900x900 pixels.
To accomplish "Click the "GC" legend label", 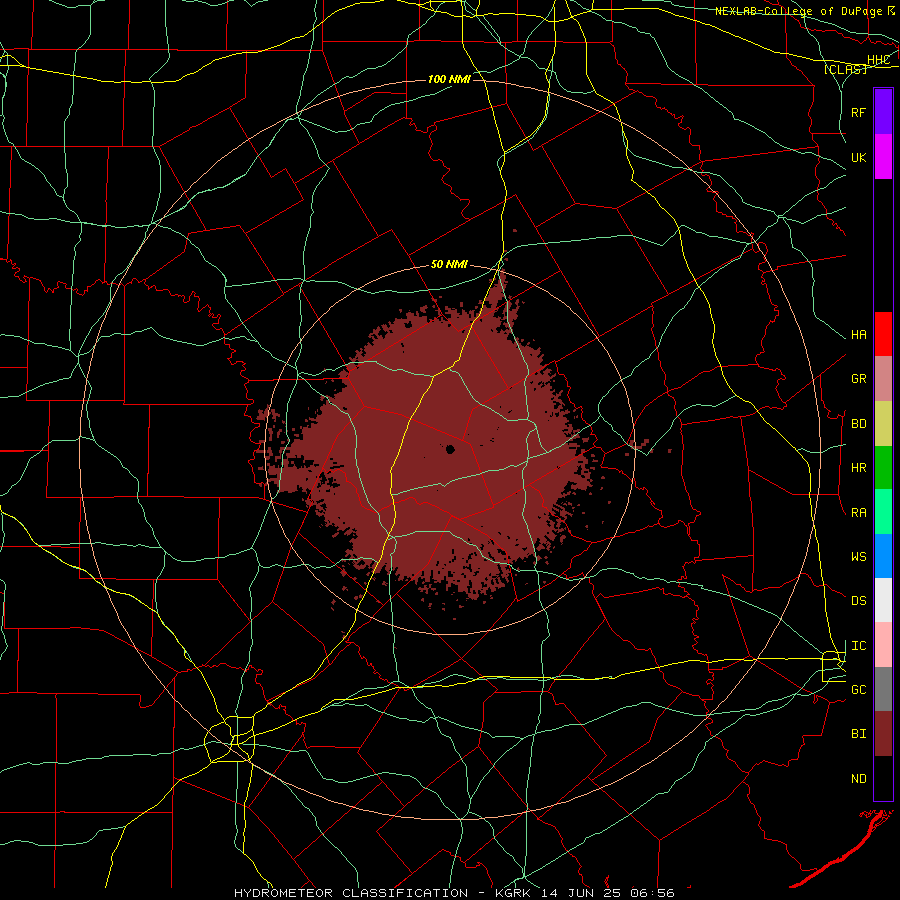I will (858, 690).
